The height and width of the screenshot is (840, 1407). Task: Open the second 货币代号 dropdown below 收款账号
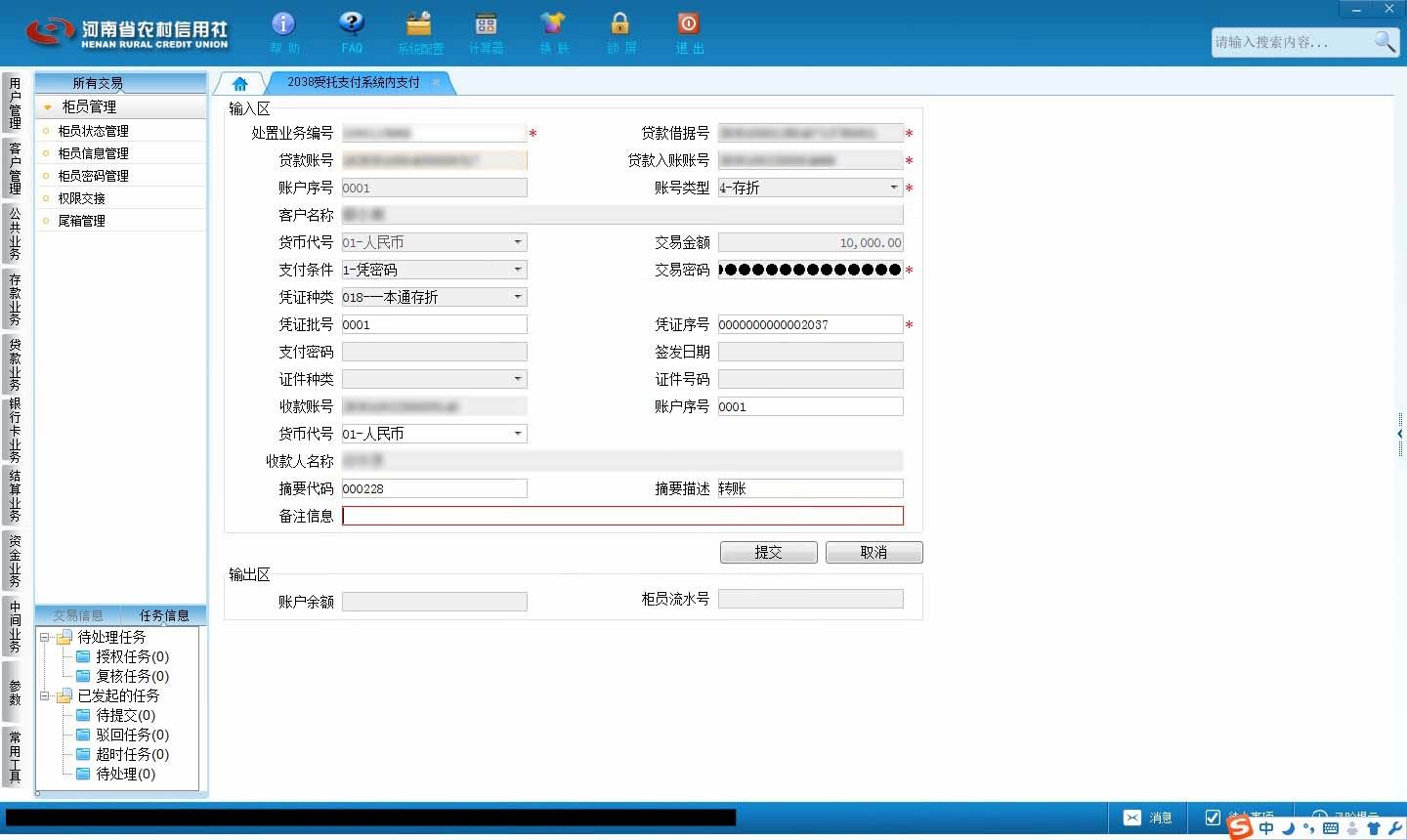click(518, 434)
